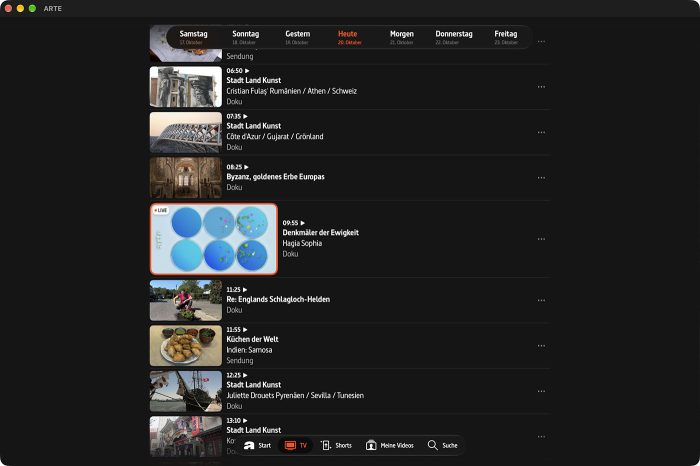Open the Küchen der Welt title

pyautogui.click(x=252, y=339)
